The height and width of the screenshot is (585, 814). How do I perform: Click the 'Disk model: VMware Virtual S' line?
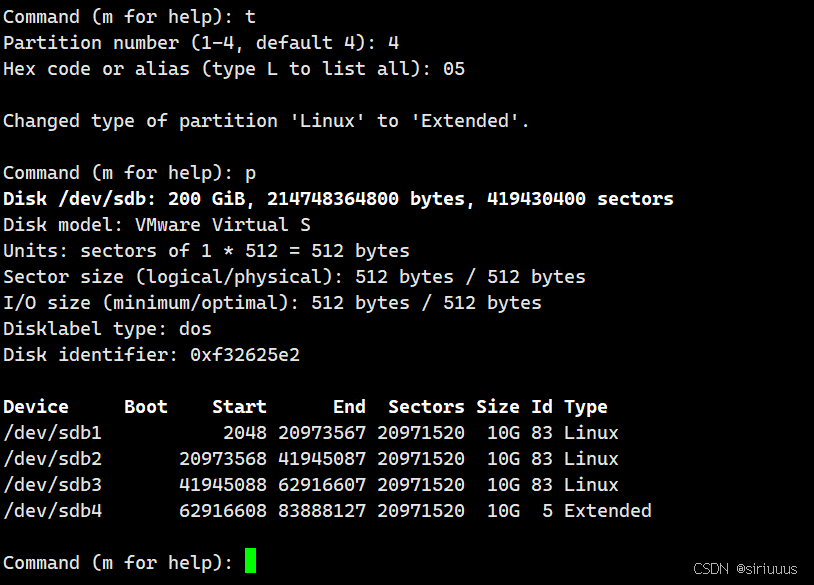tap(157, 225)
